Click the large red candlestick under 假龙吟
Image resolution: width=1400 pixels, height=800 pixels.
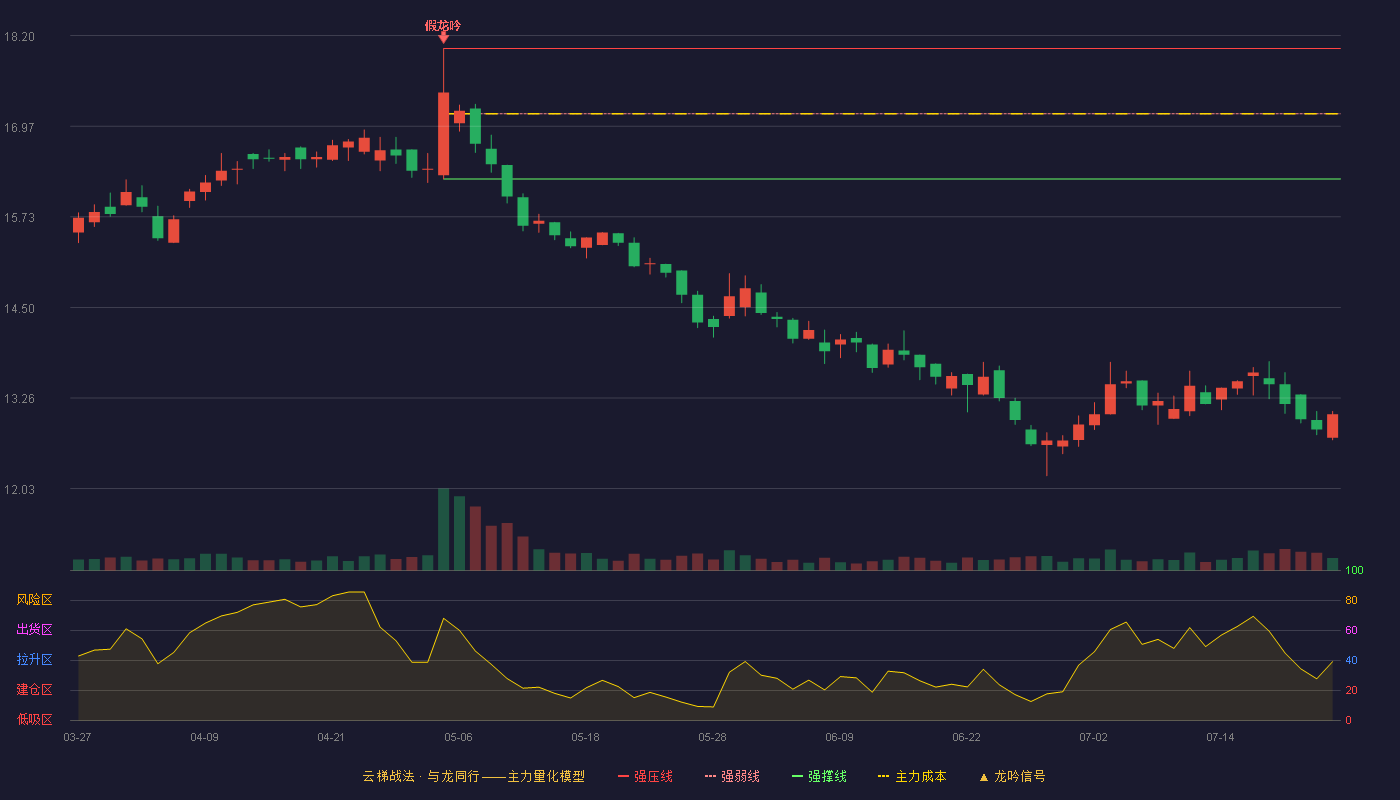tap(443, 134)
